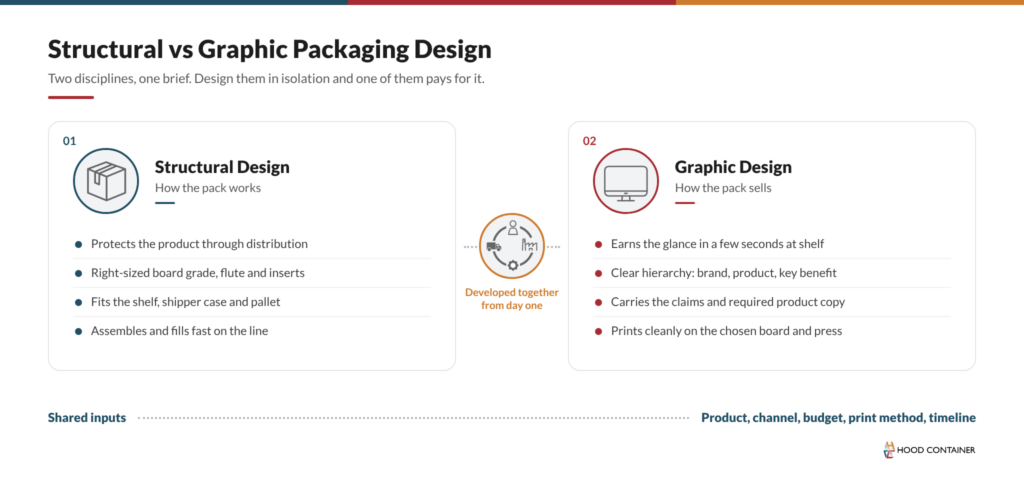The height and width of the screenshot is (483, 1024).
Task: Click the "01" card number
Action: point(69,140)
